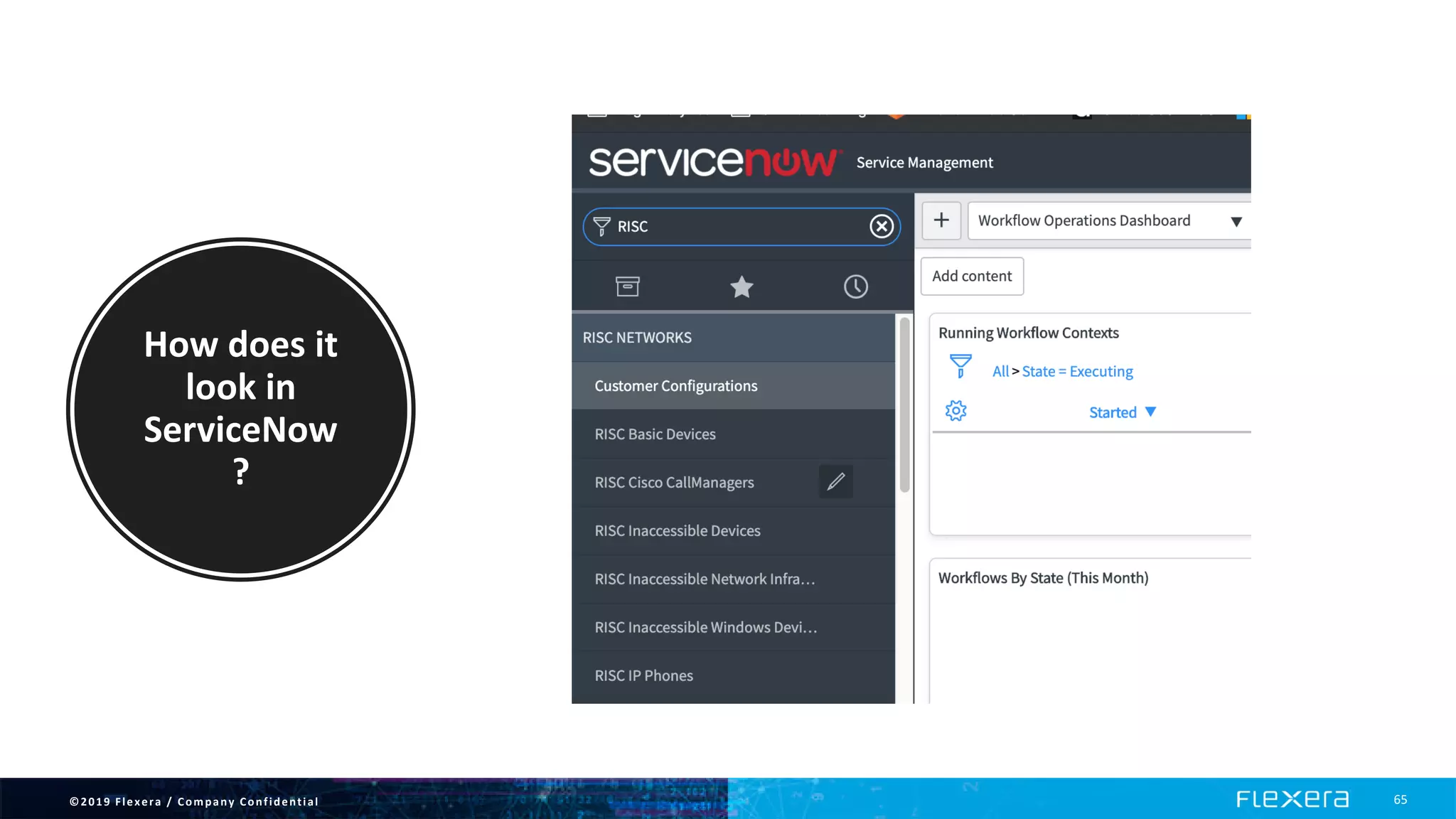The image size is (1456, 819).
Task: Open the RISC IP Phones module
Action: click(733, 676)
